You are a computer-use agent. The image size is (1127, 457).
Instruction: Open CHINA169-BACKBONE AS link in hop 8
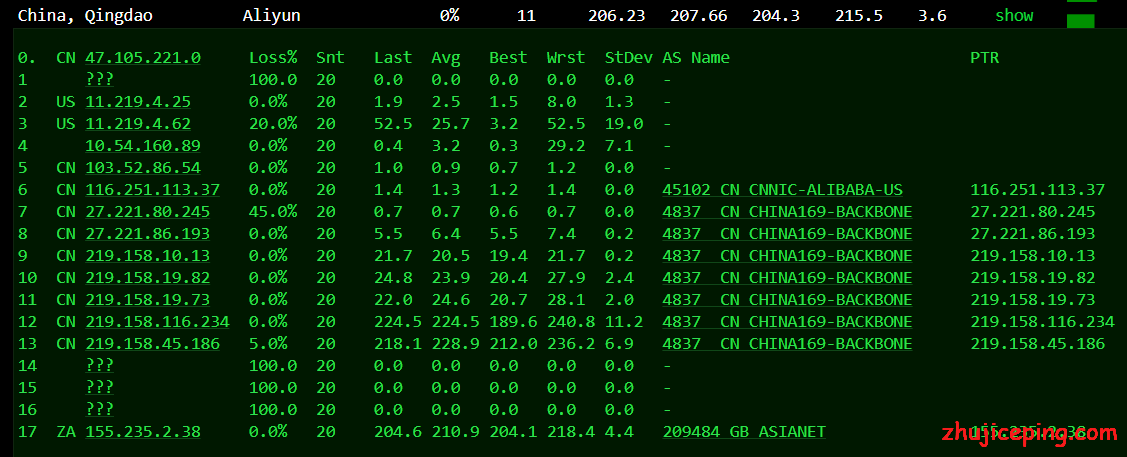coord(787,234)
